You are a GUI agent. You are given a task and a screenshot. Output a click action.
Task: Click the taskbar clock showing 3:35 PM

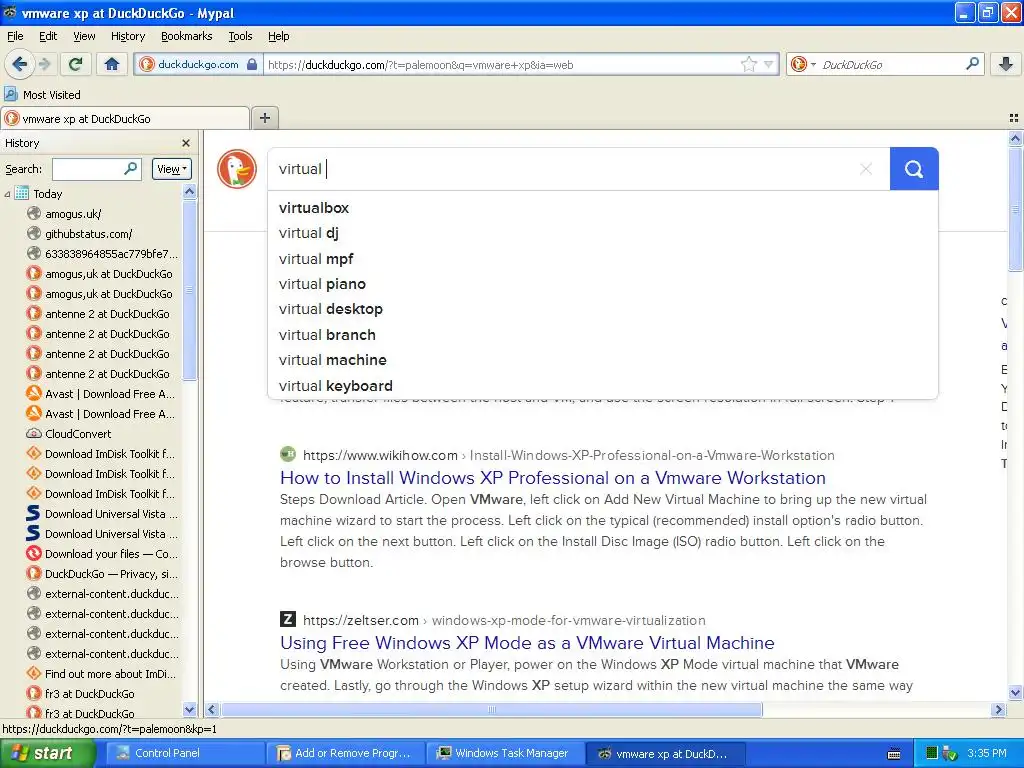987,753
